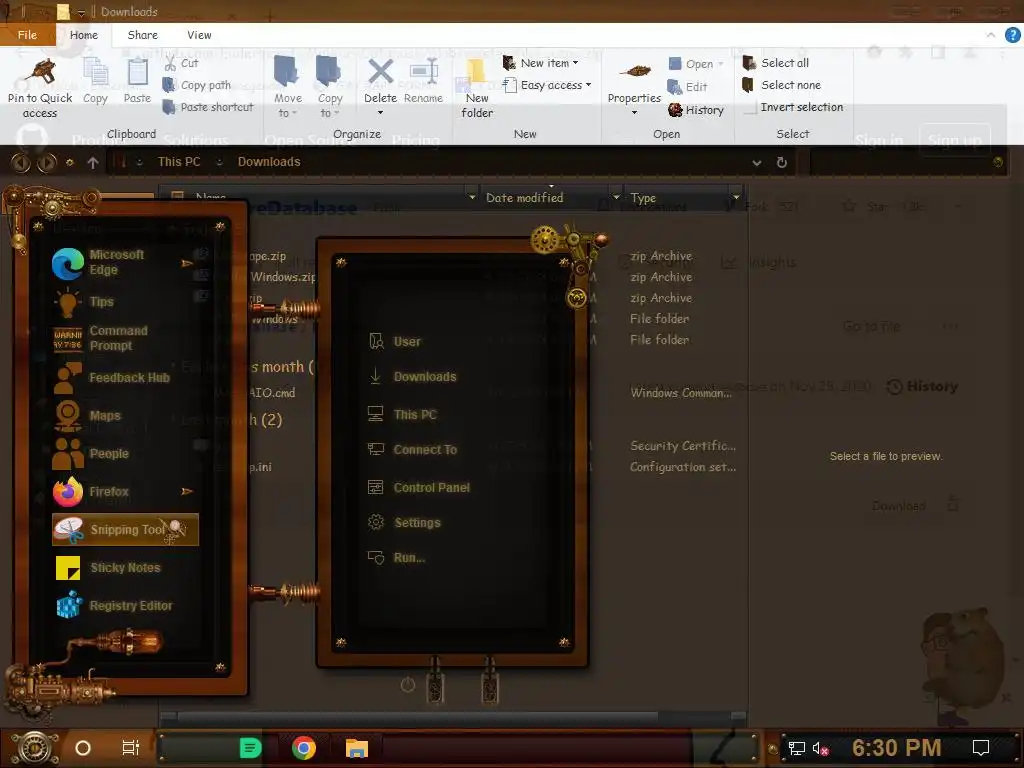The height and width of the screenshot is (768, 1024).
Task: Open Chrome from the taskbar
Action: click(304, 748)
